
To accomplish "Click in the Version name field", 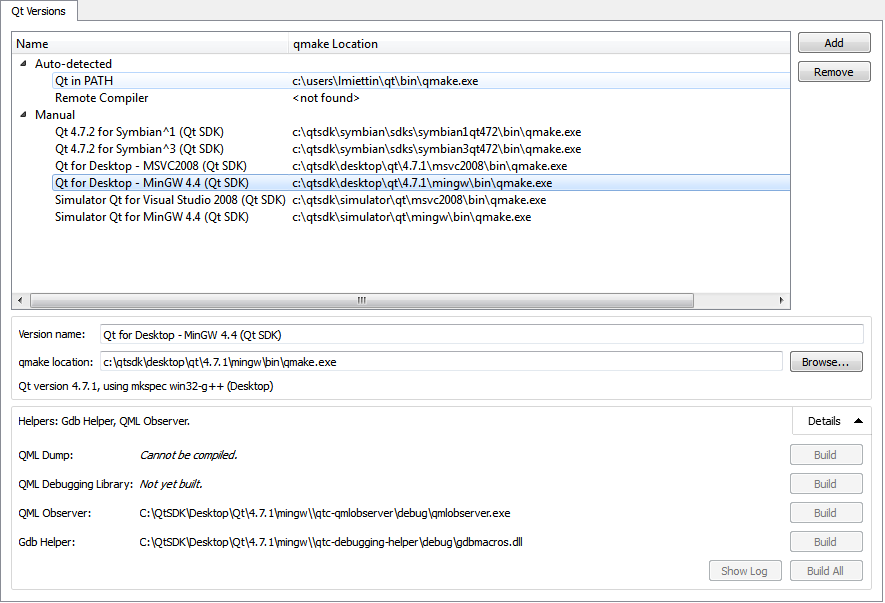I will click(x=481, y=334).
